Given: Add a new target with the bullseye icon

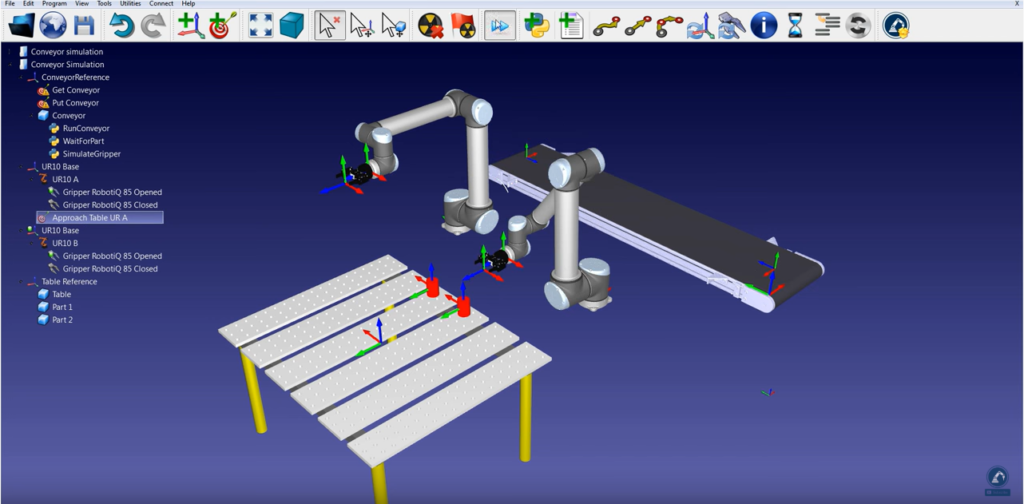Looking at the screenshot, I should click(220, 25).
